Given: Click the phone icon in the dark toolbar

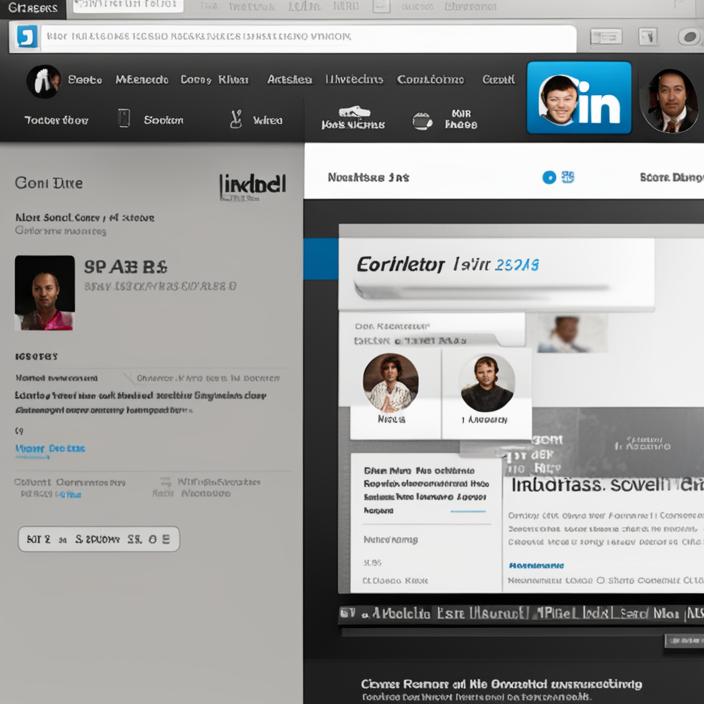Looking at the screenshot, I should click(x=124, y=119).
